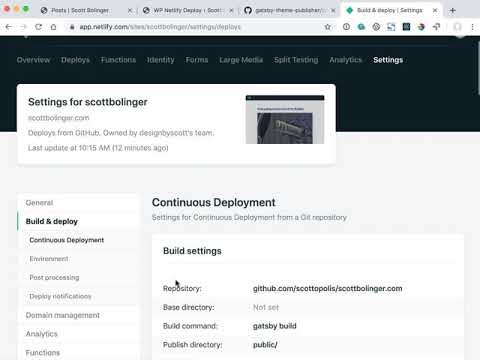Click the 'public/' publish directory value

265,345
